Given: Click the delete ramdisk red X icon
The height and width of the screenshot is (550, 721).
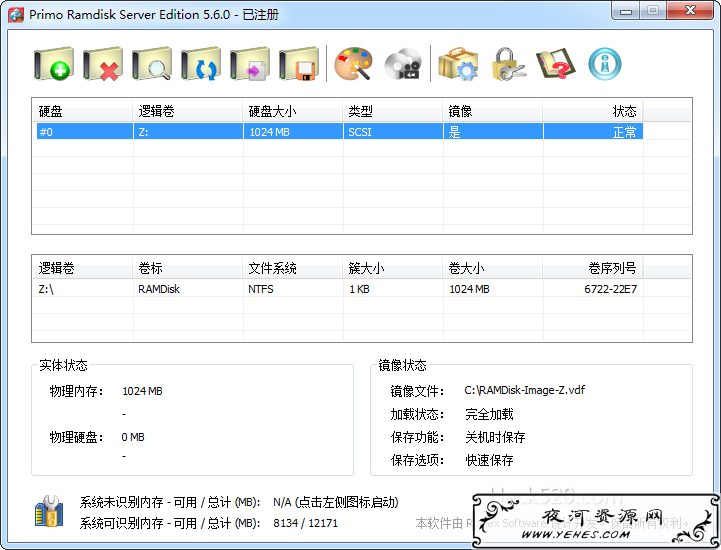Looking at the screenshot, I should coord(103,64).
